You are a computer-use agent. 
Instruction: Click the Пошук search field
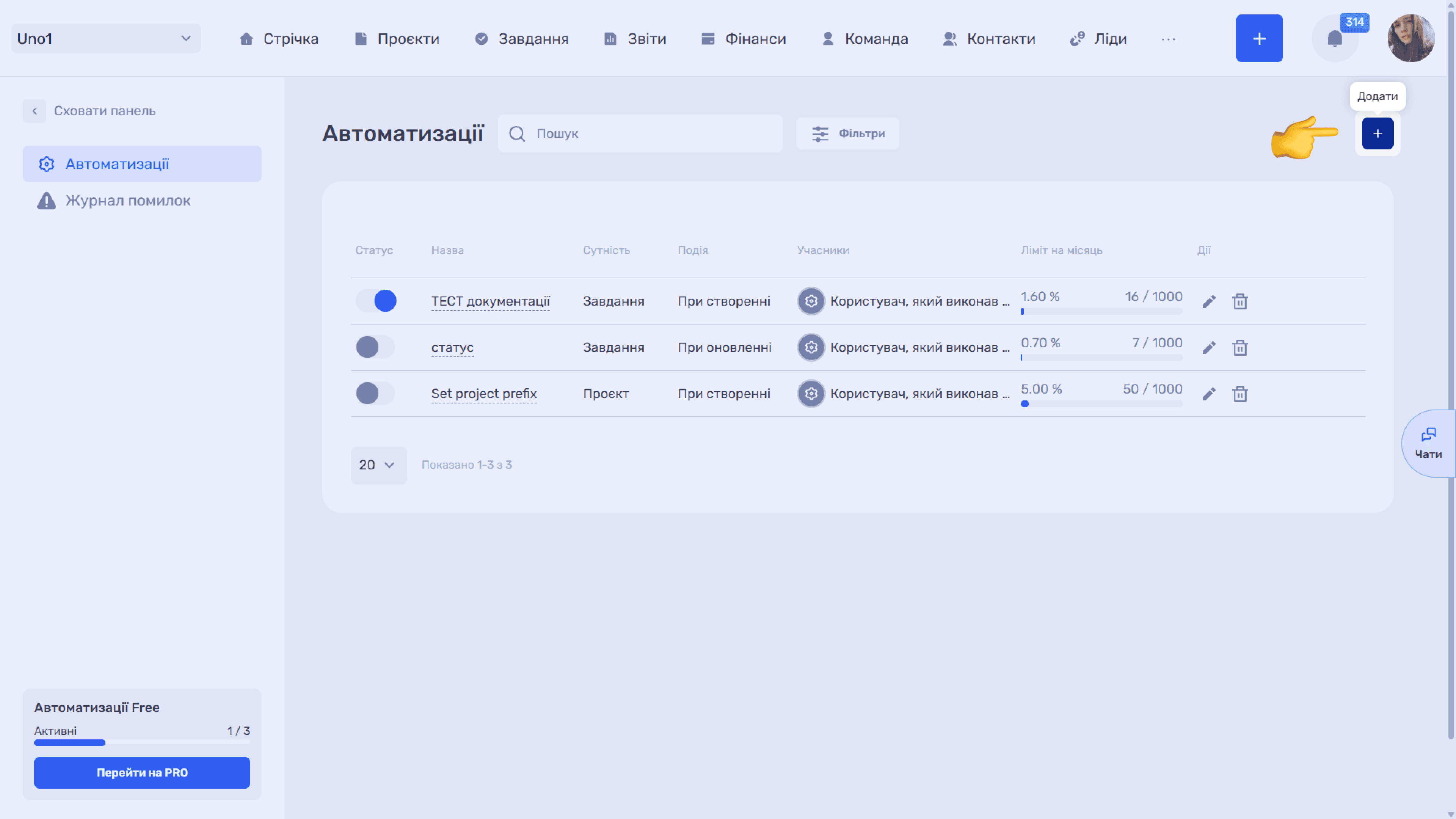640,133
